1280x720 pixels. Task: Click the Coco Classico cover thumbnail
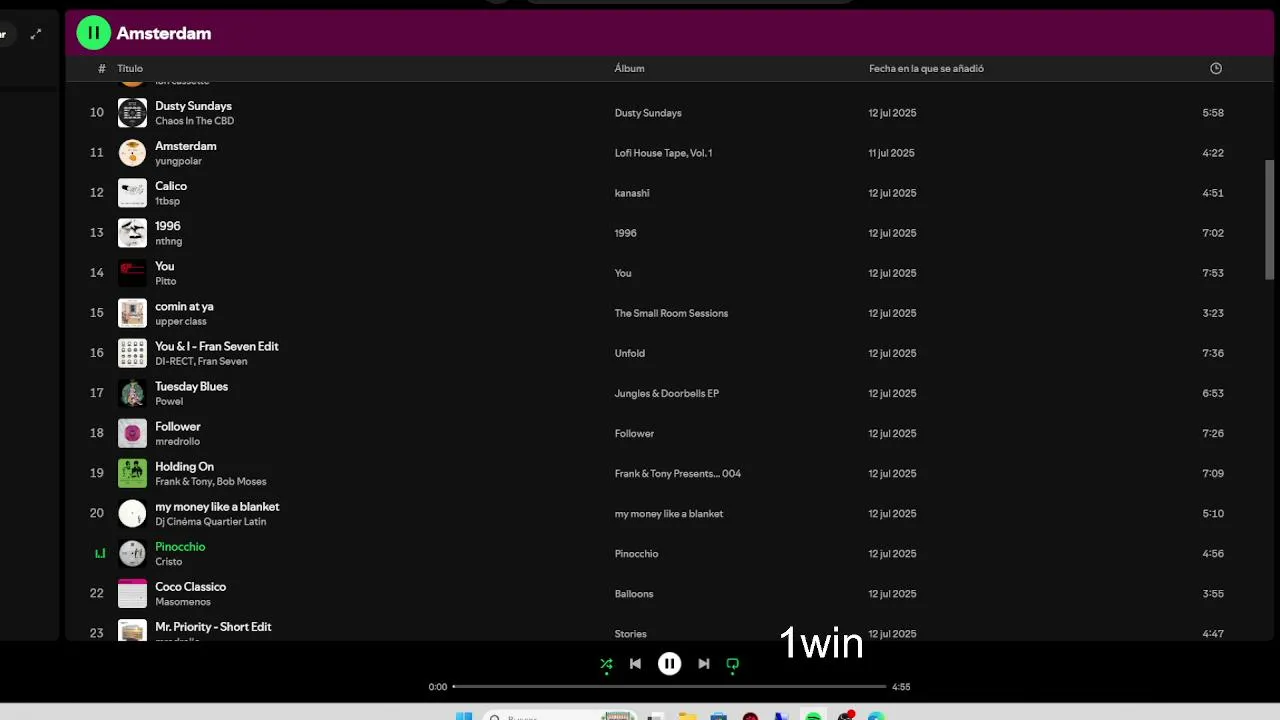click(132, 593)
